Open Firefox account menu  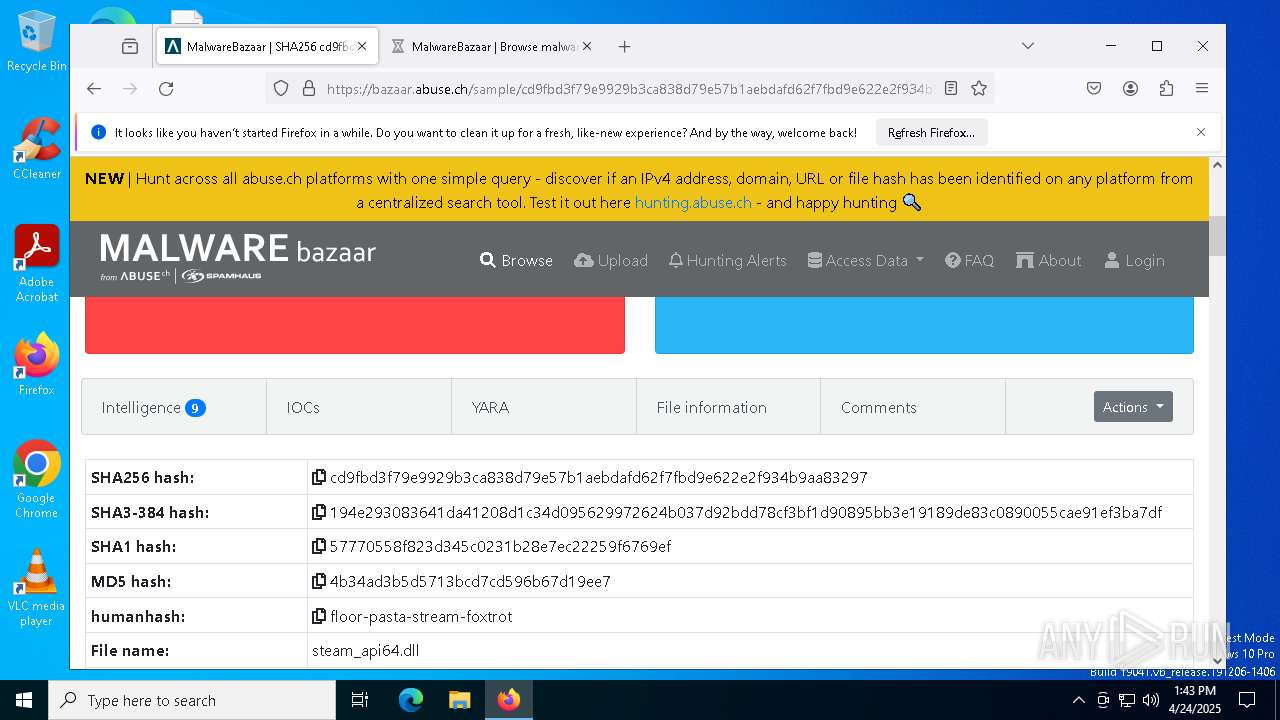pos(1130,88)
